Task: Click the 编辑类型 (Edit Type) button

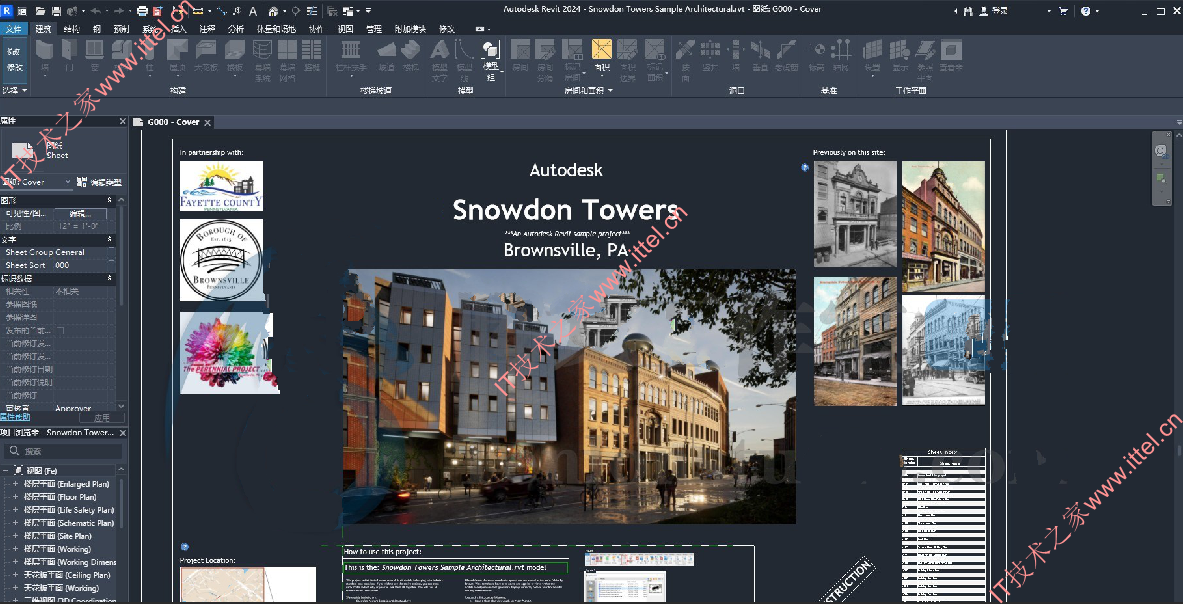Action: [x=100, y=182]
